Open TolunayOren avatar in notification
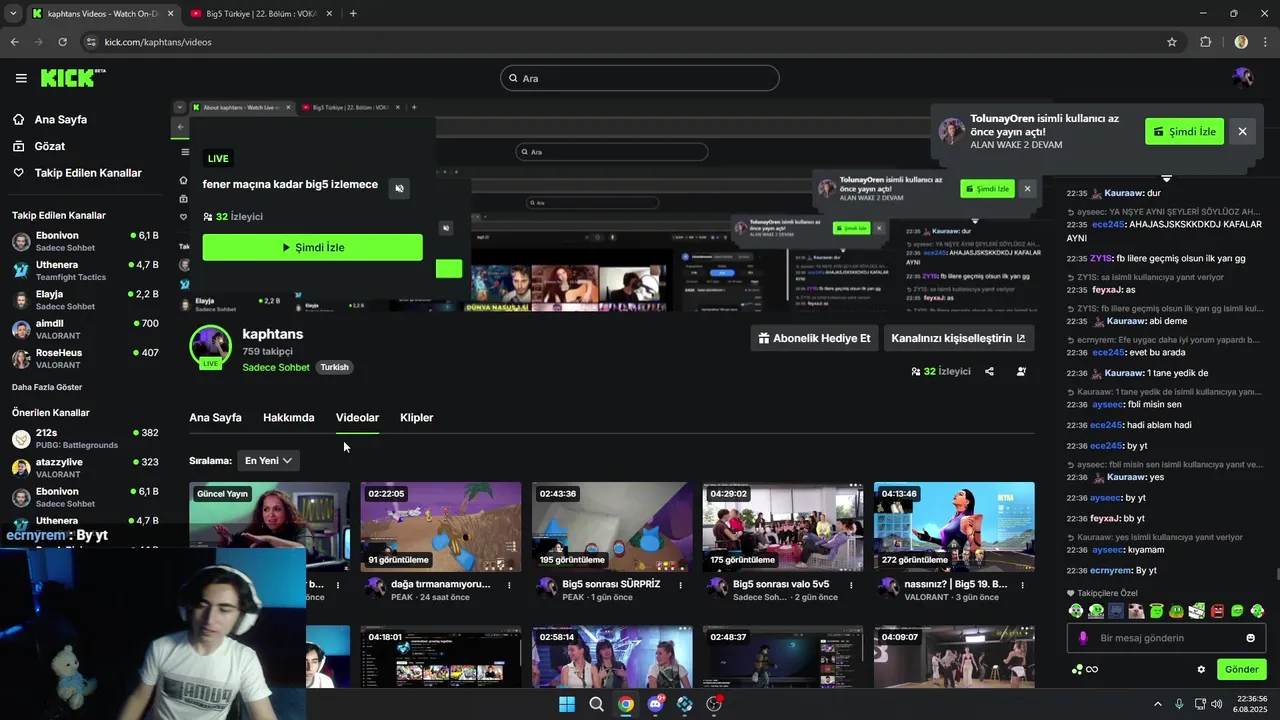The width and height of the screenshot is (1280, 720). coord(951,131)
